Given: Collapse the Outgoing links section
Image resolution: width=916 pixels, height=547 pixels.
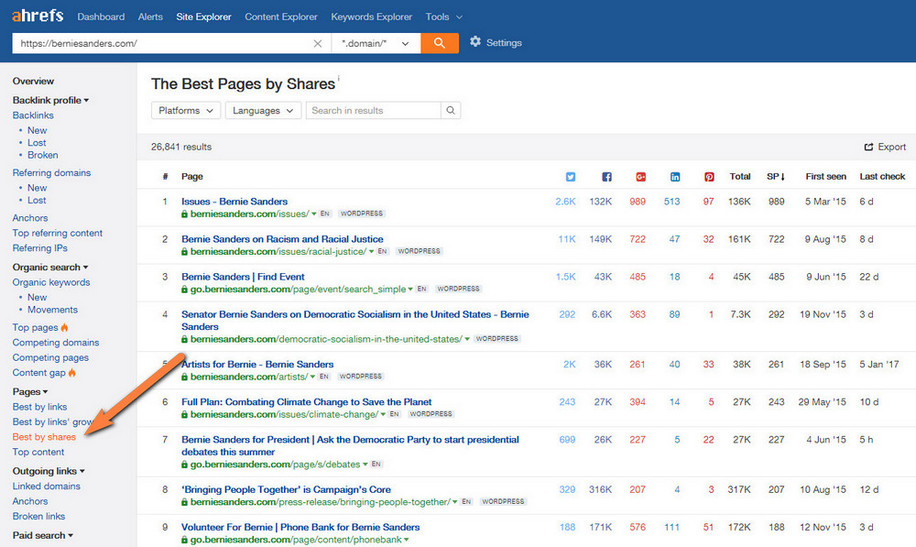Looking at the screenshot, I should 48,471.
